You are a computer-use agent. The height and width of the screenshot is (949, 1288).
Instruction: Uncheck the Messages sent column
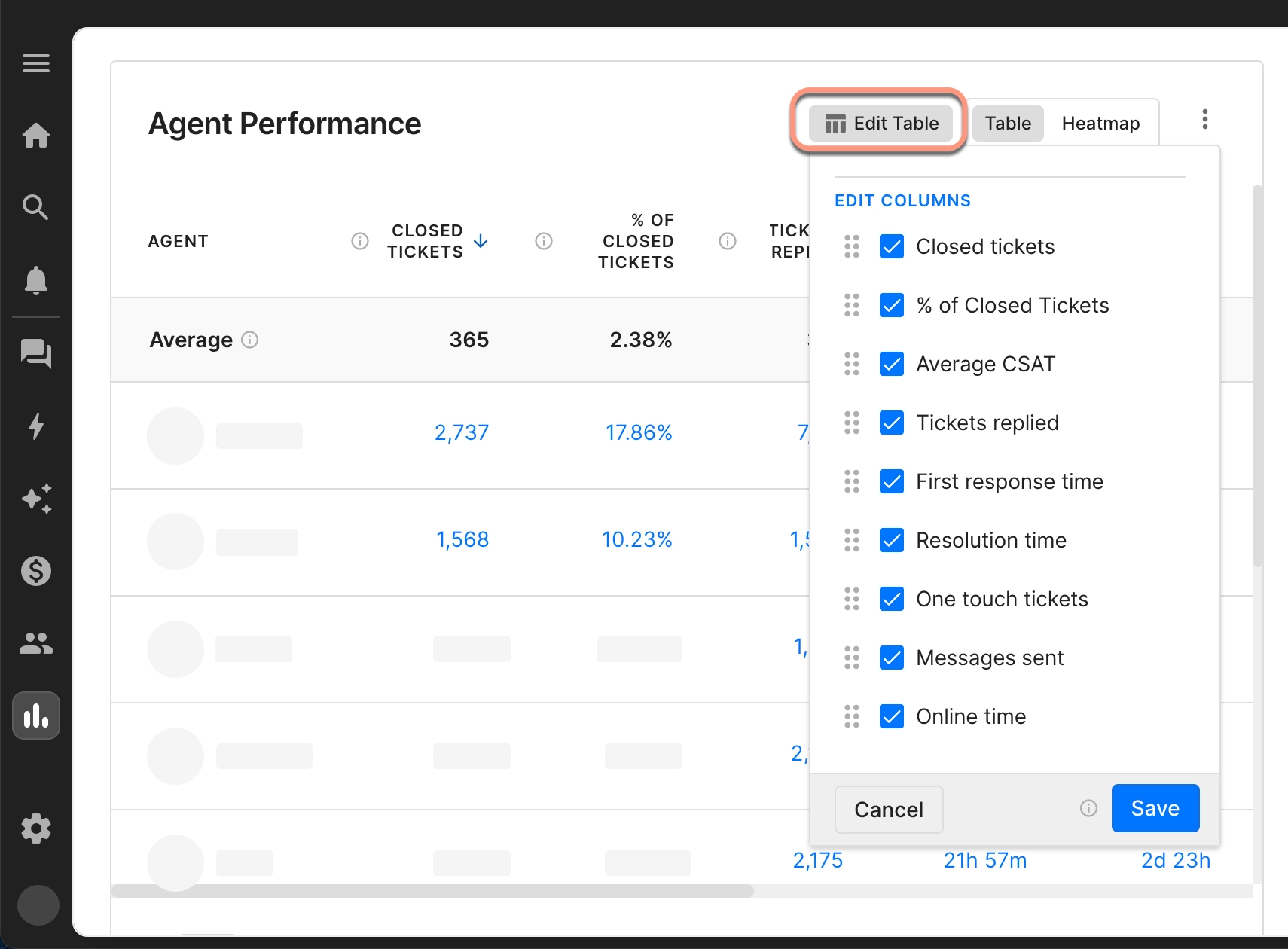click(892, 658)
